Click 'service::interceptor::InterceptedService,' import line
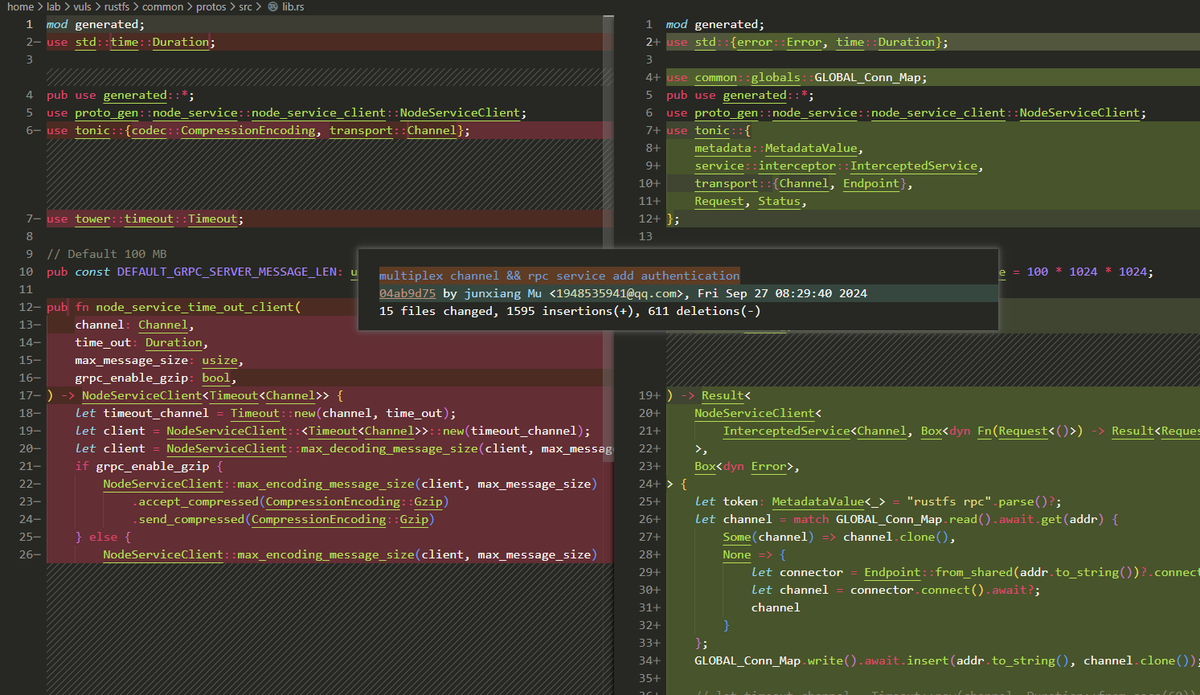1200x695 pixels. (x=840, y=166)
